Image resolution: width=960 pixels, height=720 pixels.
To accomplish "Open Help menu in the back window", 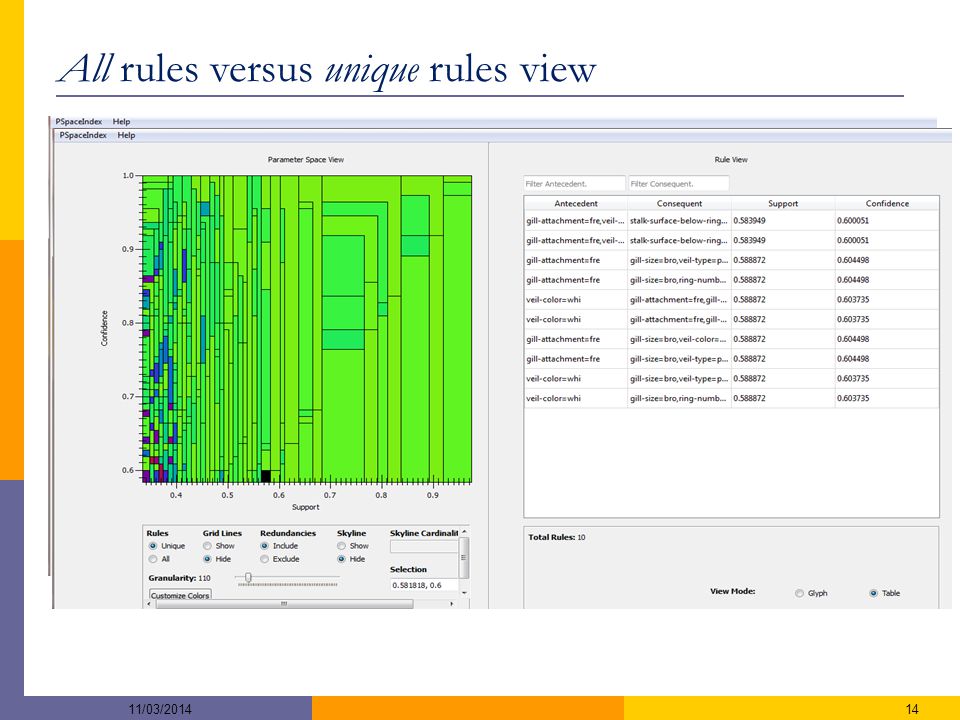I will pyautogui.click(x=121, y=121).
